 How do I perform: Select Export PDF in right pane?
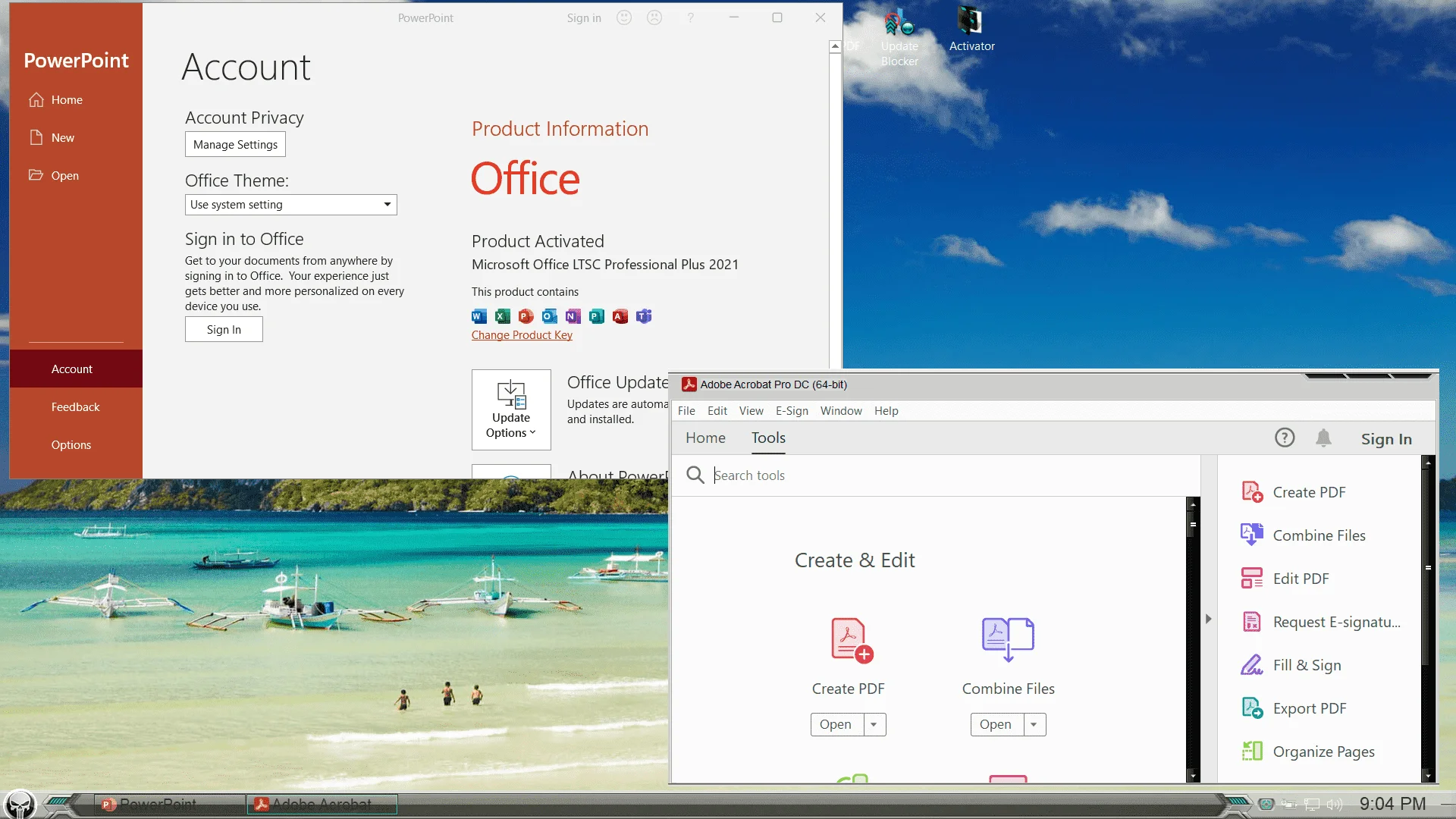click(1294, 708)
